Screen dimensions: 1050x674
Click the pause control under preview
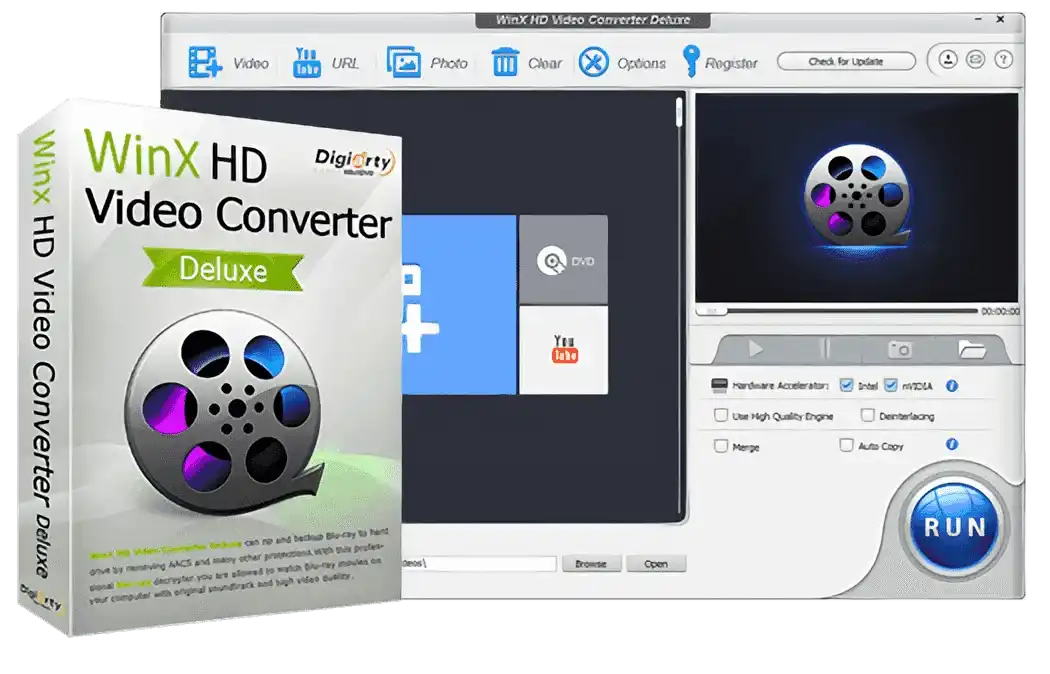tap(826, 349)
